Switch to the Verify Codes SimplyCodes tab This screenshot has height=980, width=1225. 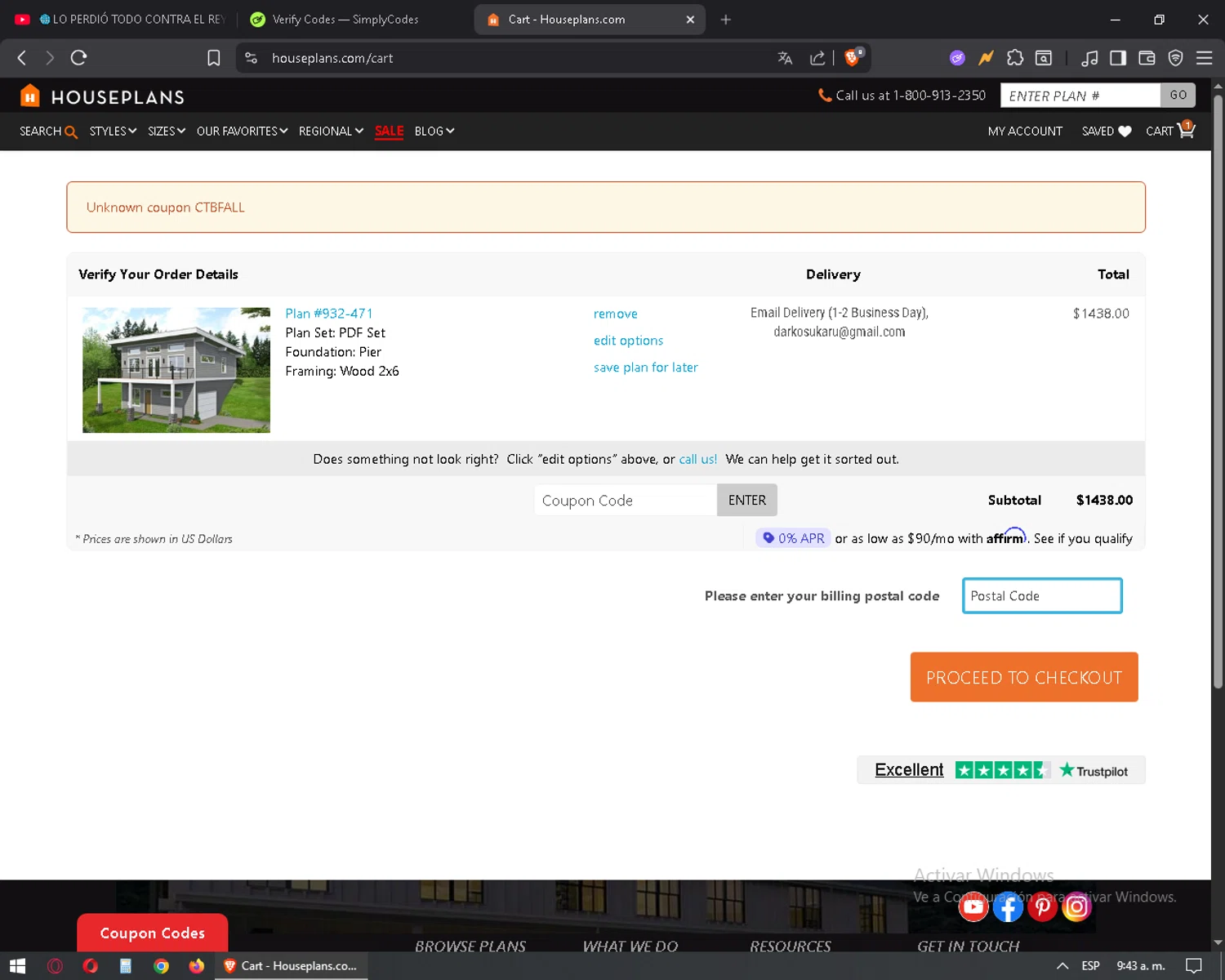[x=345, y=20]
